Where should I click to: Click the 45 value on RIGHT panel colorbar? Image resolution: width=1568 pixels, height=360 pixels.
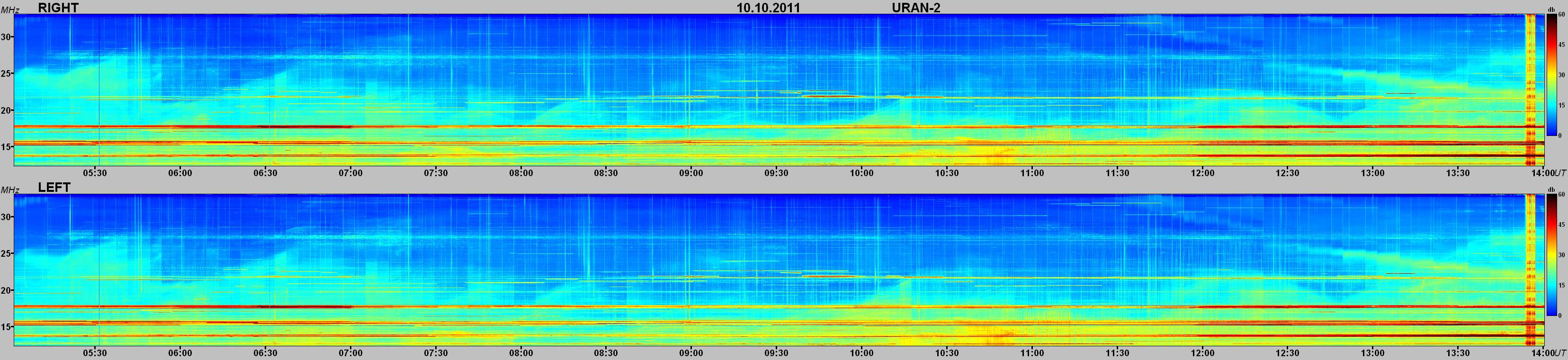[x=1562, y=45]
